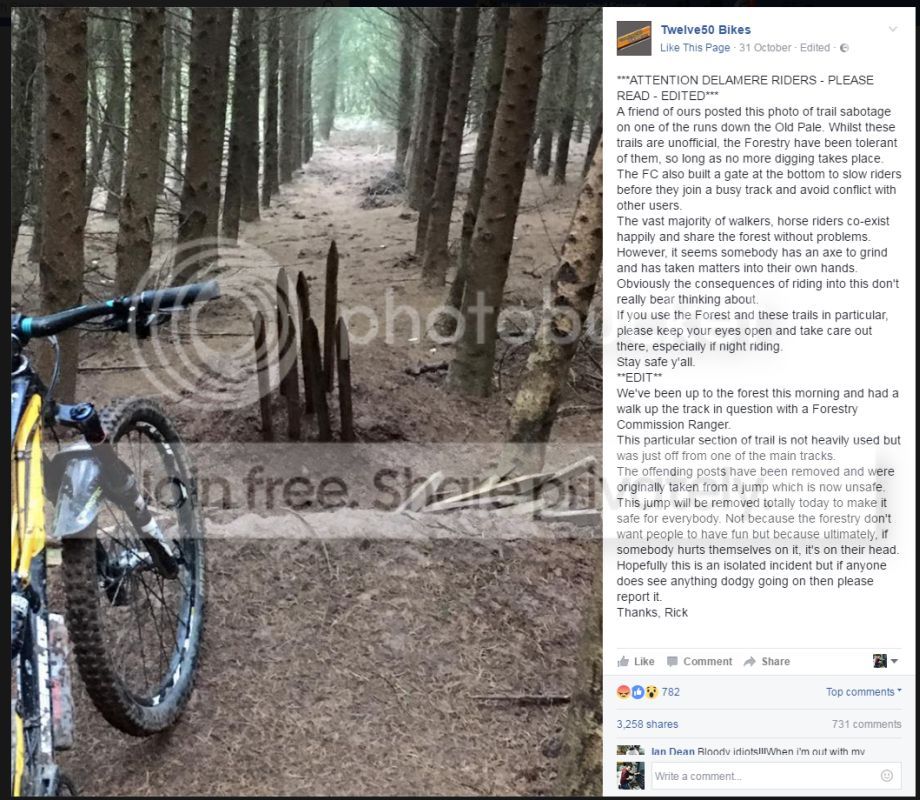
Task: Click the reaction emoji icons
Action: tap(637, 692)
